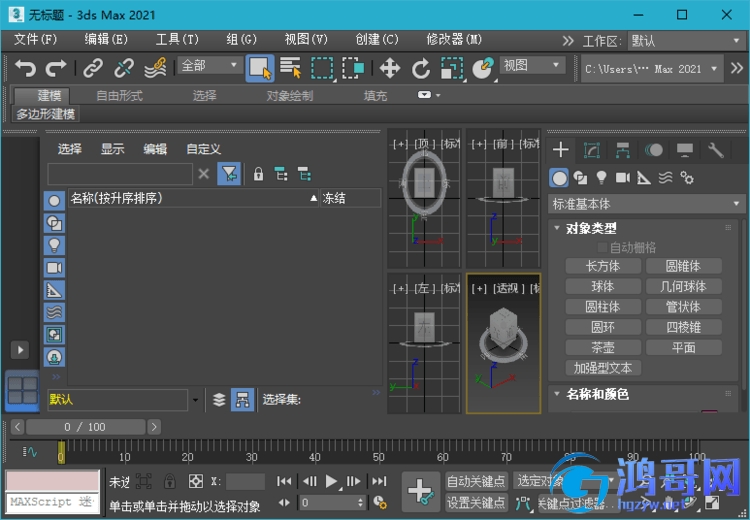
Task: Toggle Display Space Warps filter in explorer
Action: pos(54,312)
